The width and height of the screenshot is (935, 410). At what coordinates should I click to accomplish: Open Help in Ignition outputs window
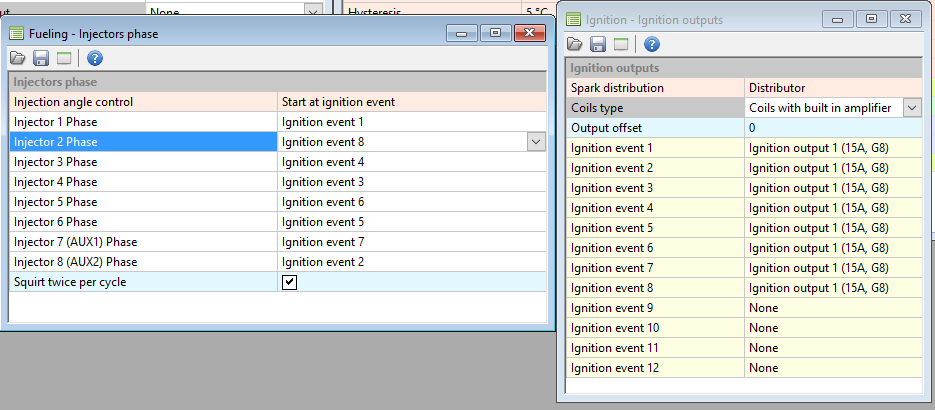coord(652,44)
